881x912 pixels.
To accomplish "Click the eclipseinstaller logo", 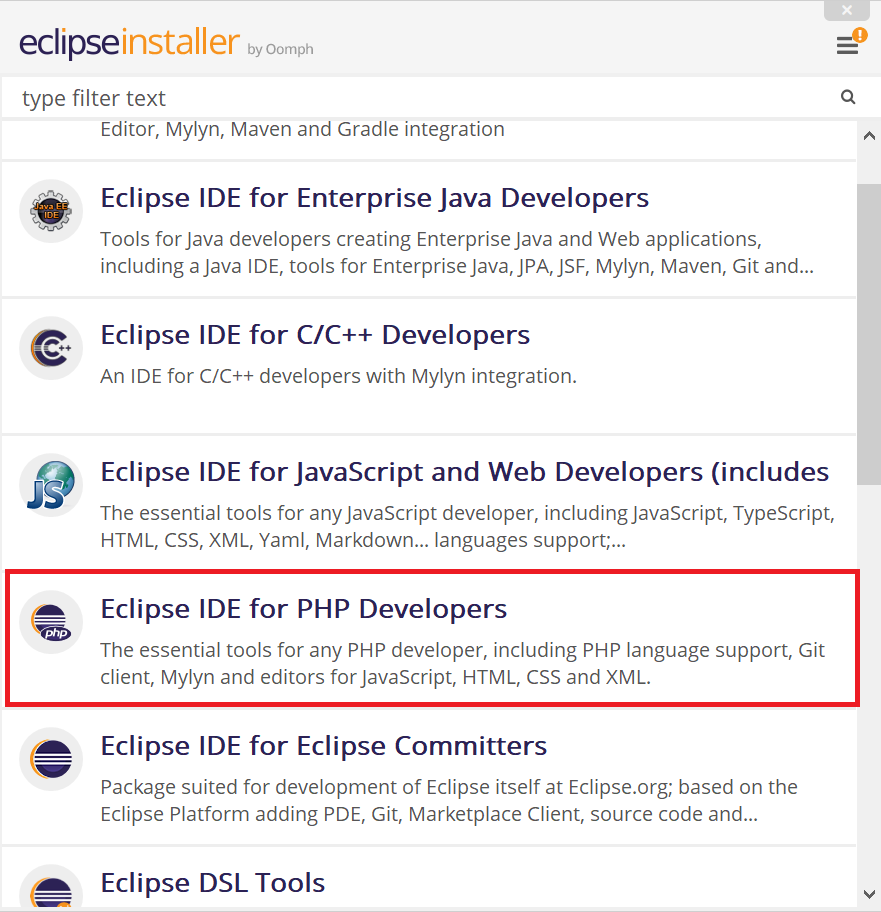I will coord(128,44).
